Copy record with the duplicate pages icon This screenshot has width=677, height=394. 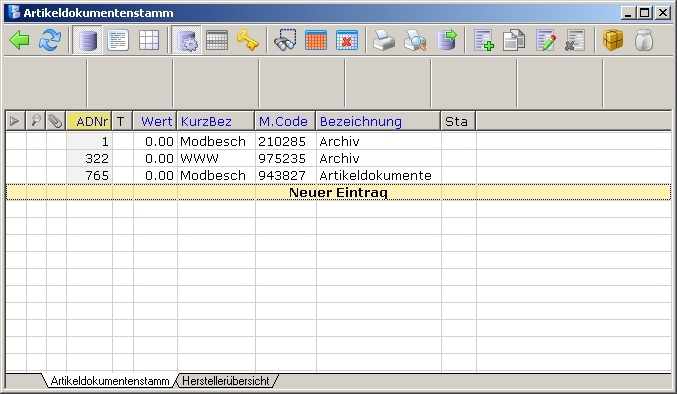click(x=514, y=40)
